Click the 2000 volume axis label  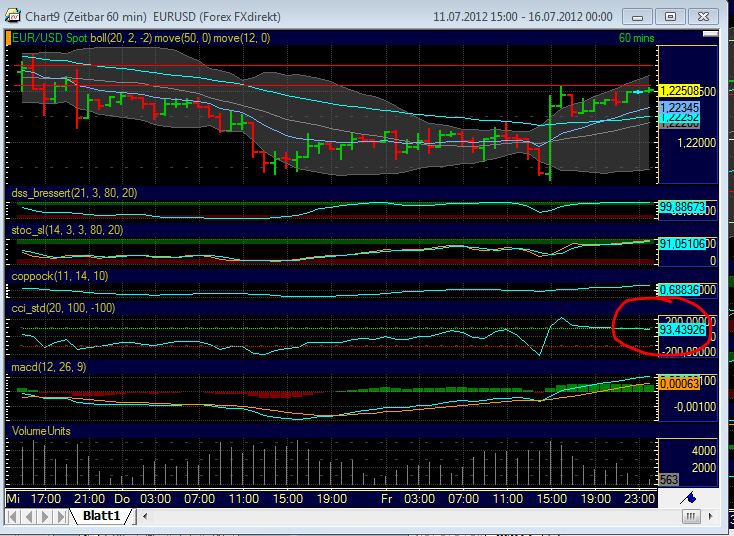tap(704, 468)
